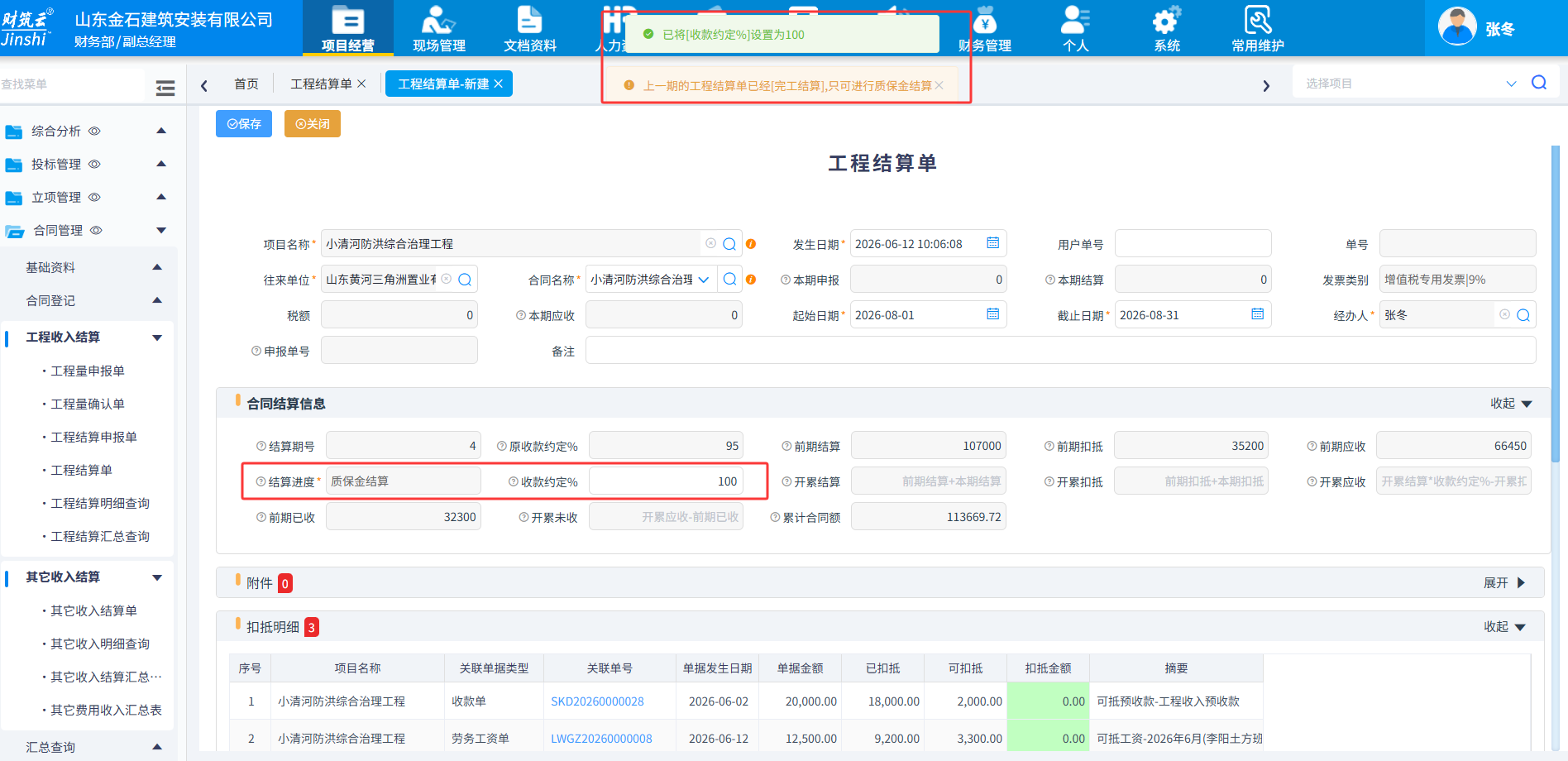Viewport: 1568px width, 761px height.
Task: Click the 保存 button
Action: 244,123
